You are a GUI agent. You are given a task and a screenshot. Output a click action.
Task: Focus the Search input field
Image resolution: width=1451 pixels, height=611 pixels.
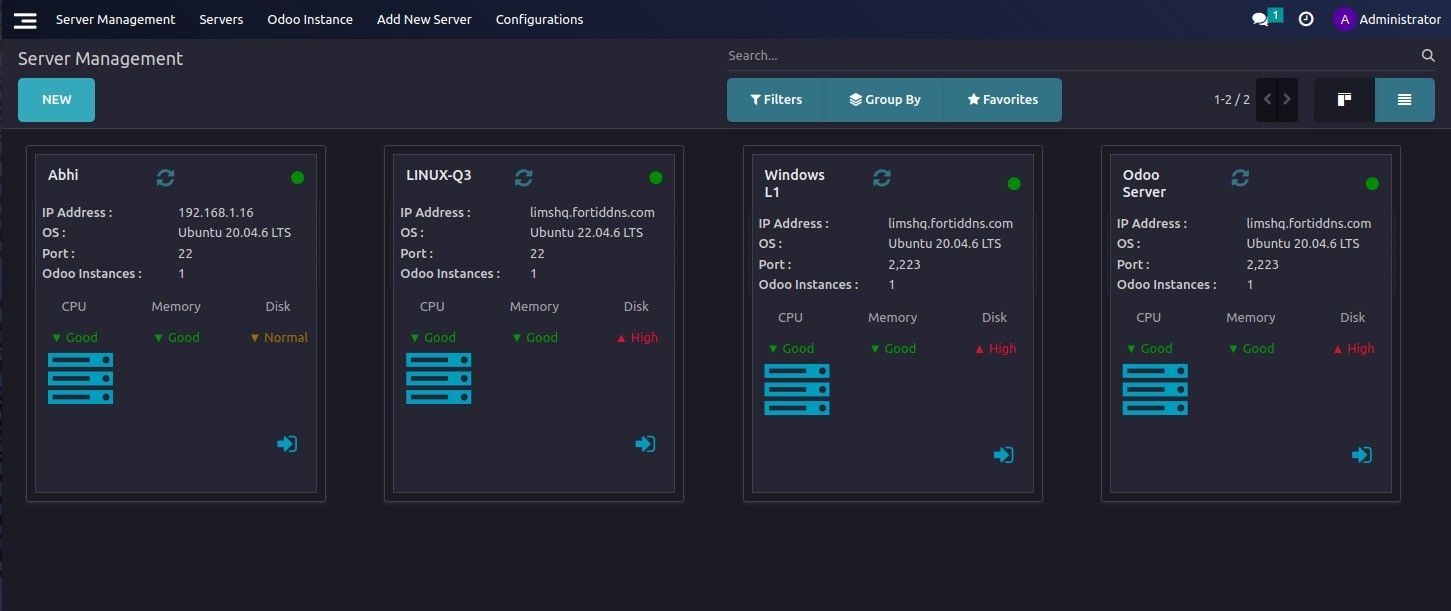click(x=1072, y=56)
